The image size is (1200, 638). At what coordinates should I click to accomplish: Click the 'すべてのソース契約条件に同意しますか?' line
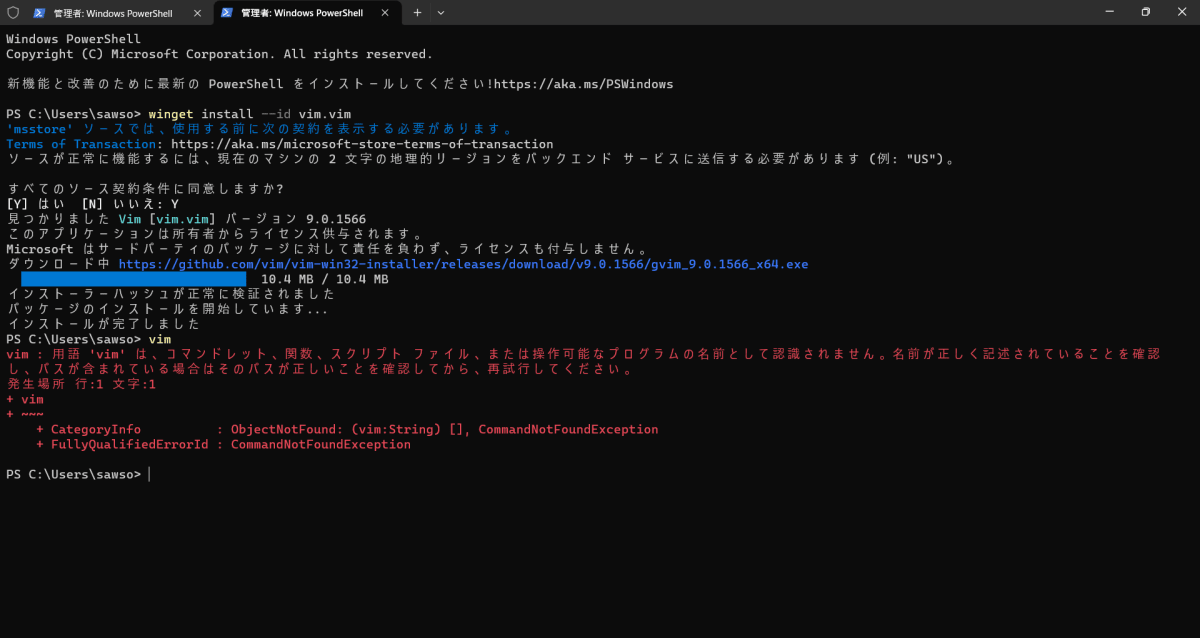145,189
